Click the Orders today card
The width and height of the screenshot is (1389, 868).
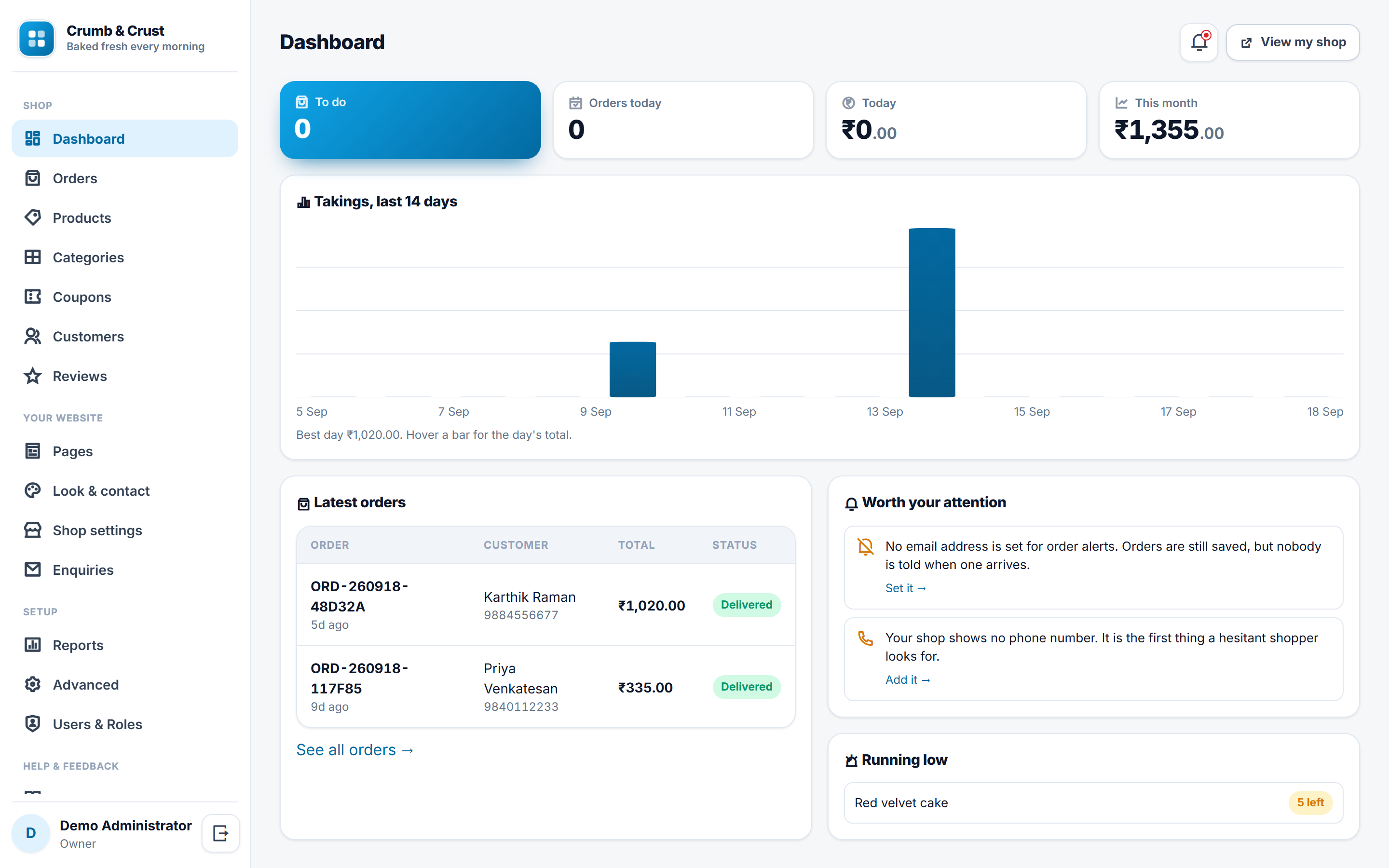(683, 120)
